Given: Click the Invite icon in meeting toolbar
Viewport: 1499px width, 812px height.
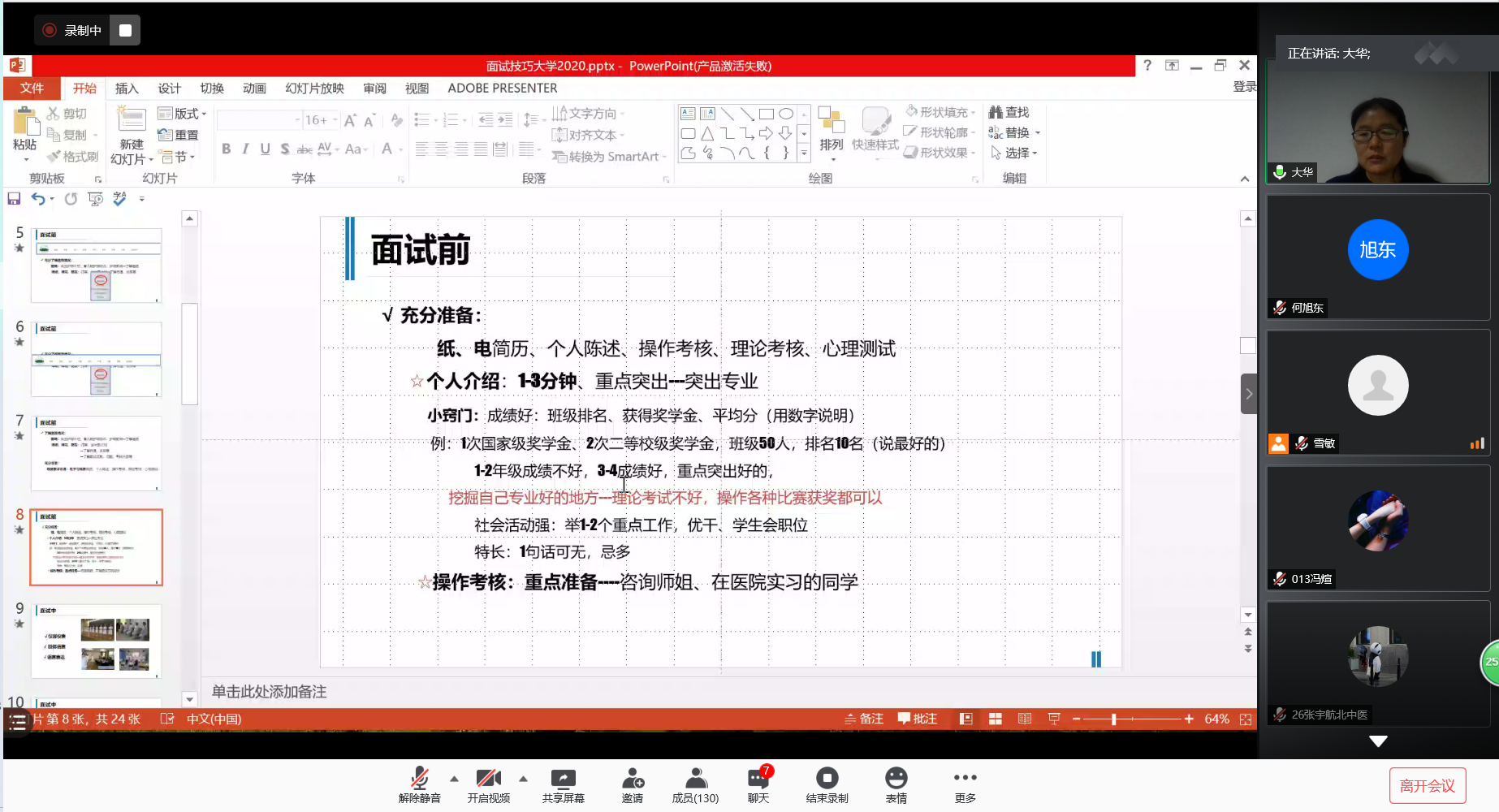Looking at the screenshot, I should (633, 780).
